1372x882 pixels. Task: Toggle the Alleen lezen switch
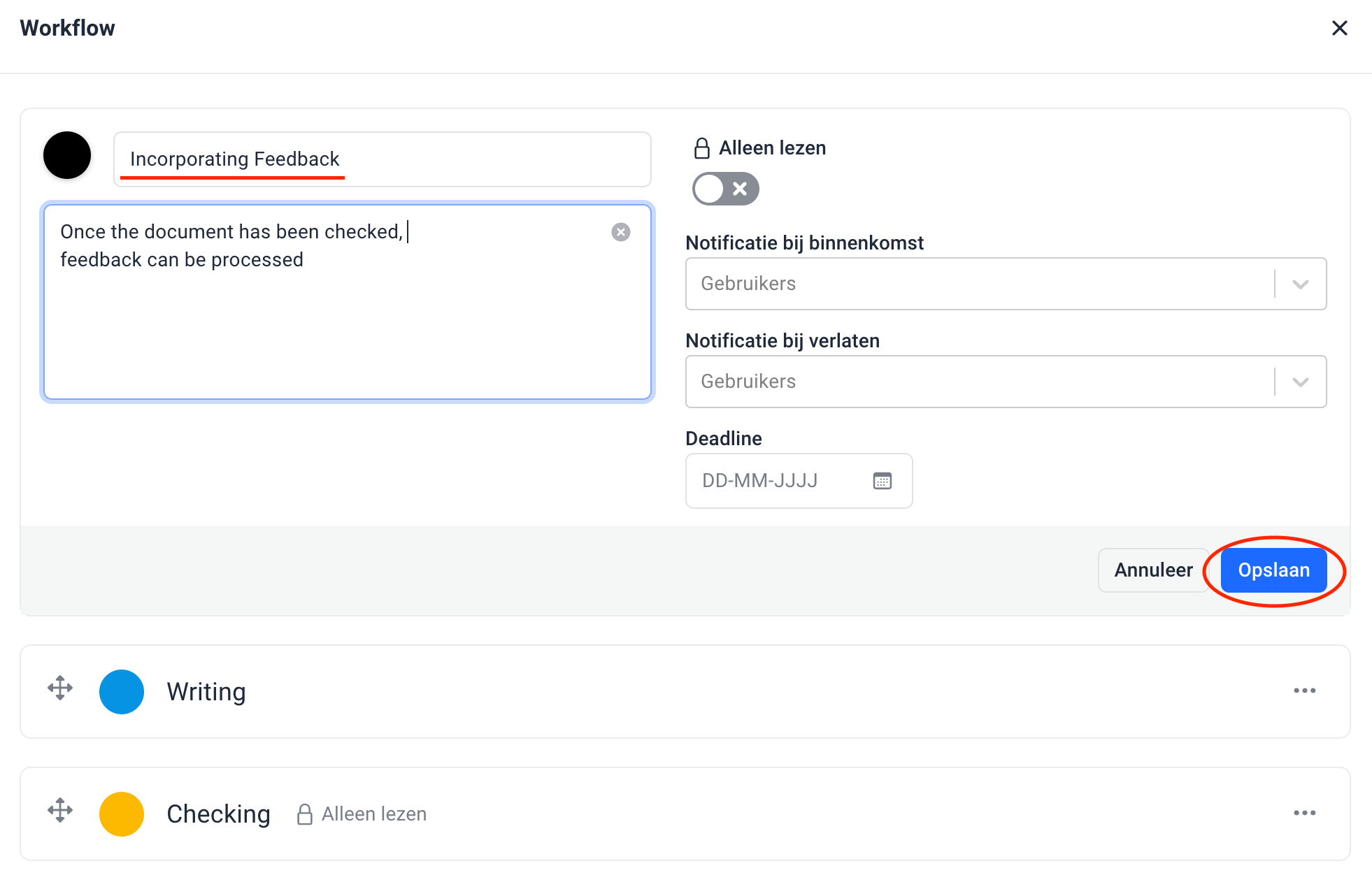click(x=725, y=189)
